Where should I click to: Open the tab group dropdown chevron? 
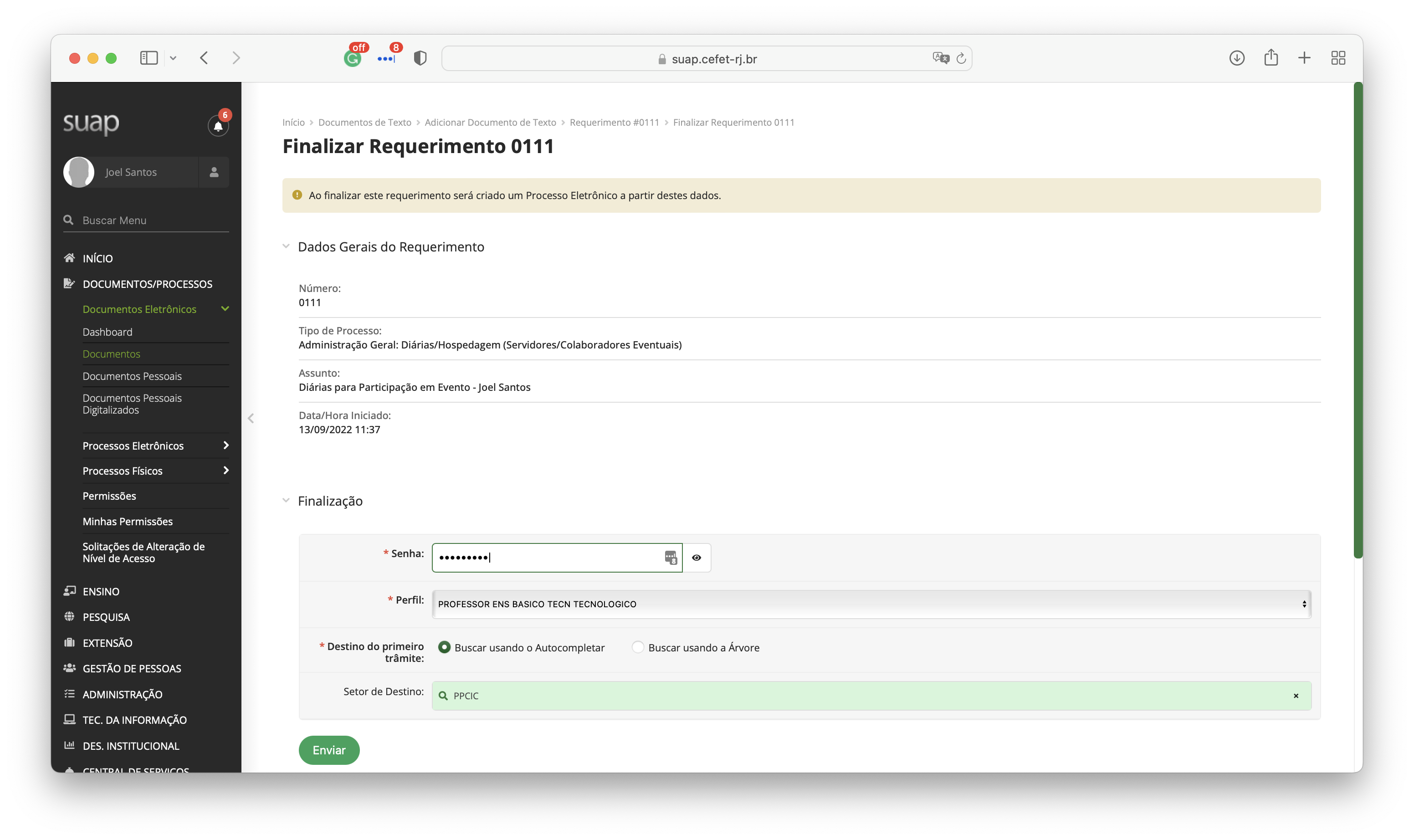coord(173,58)
